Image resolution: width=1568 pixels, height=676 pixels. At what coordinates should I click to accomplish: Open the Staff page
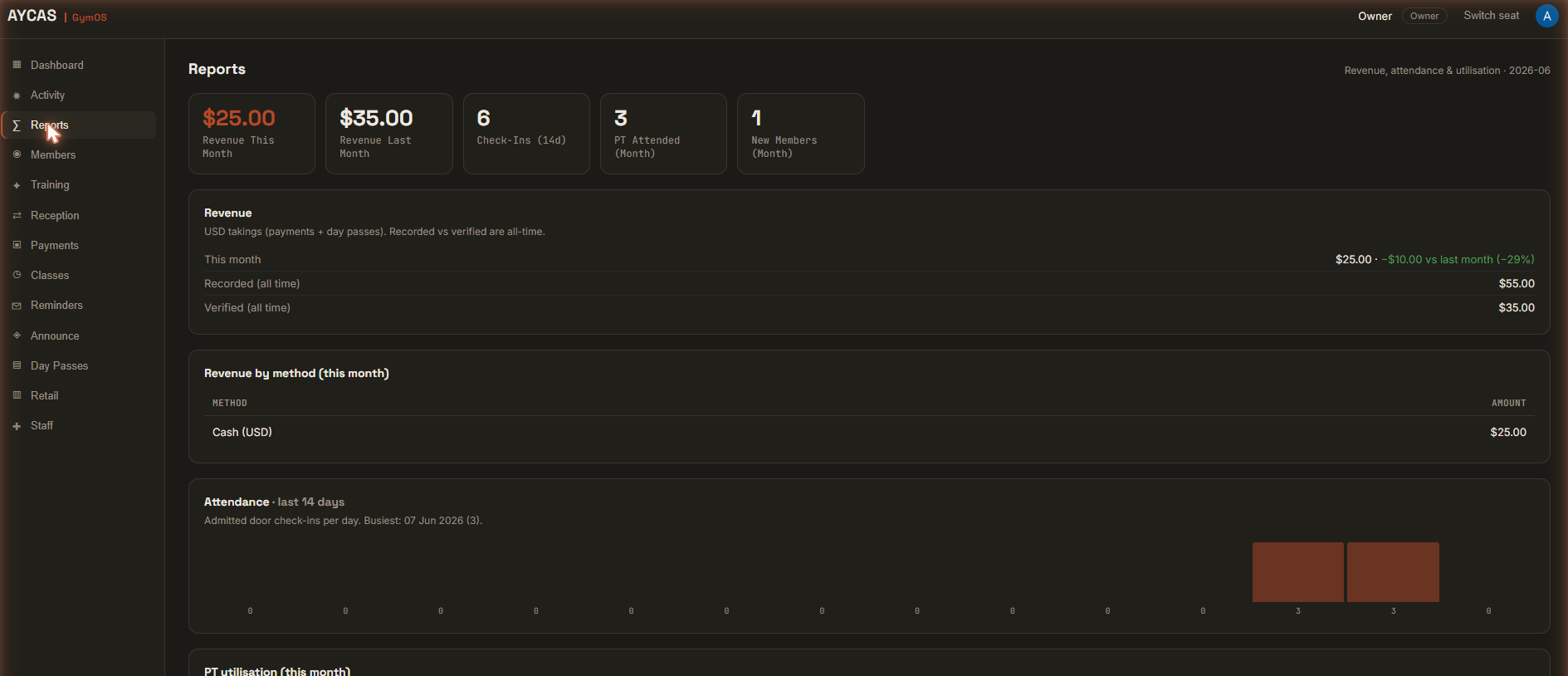(x=79, y=425)
